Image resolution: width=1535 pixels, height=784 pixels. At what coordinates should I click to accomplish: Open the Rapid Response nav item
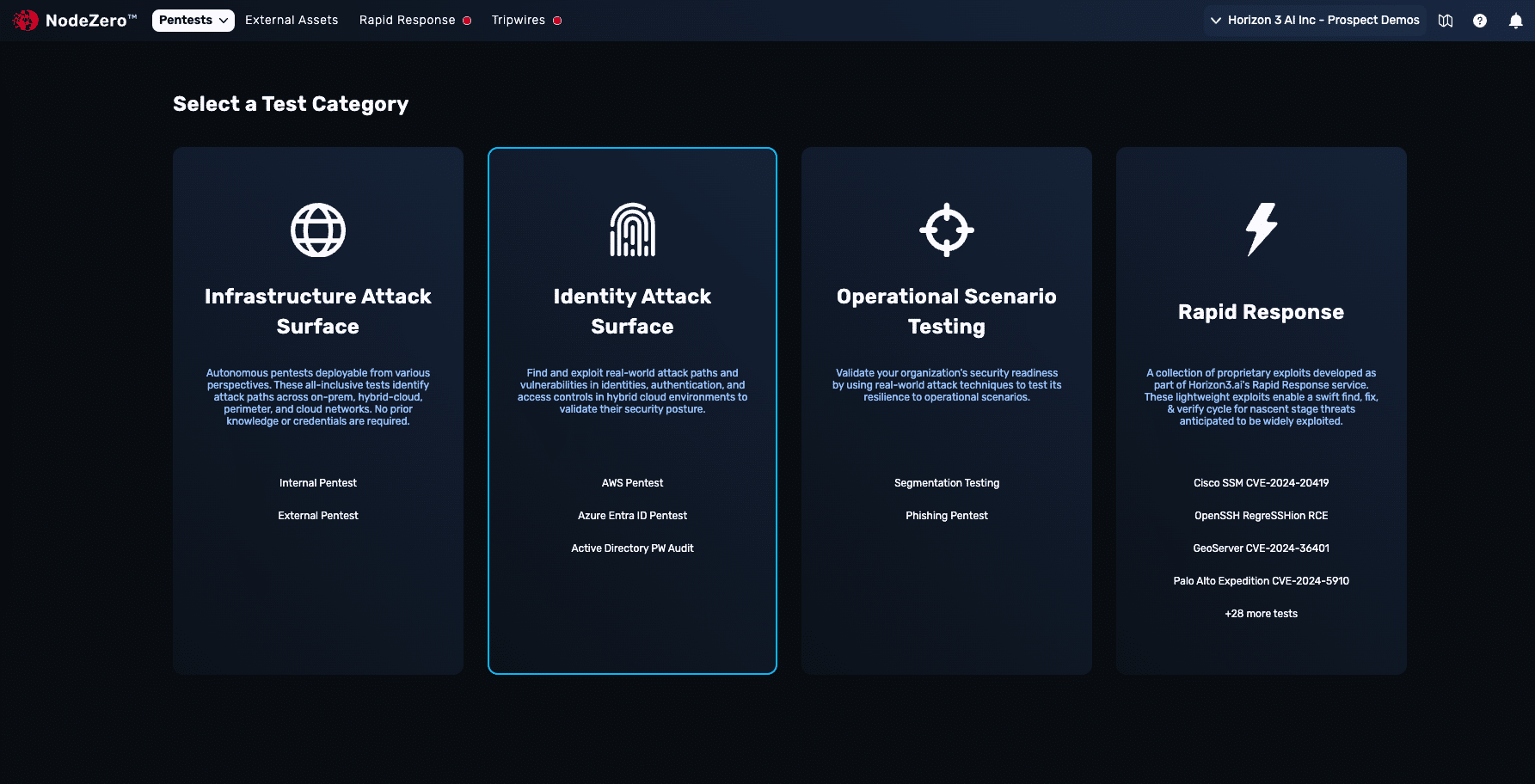[x=415, y=21]
